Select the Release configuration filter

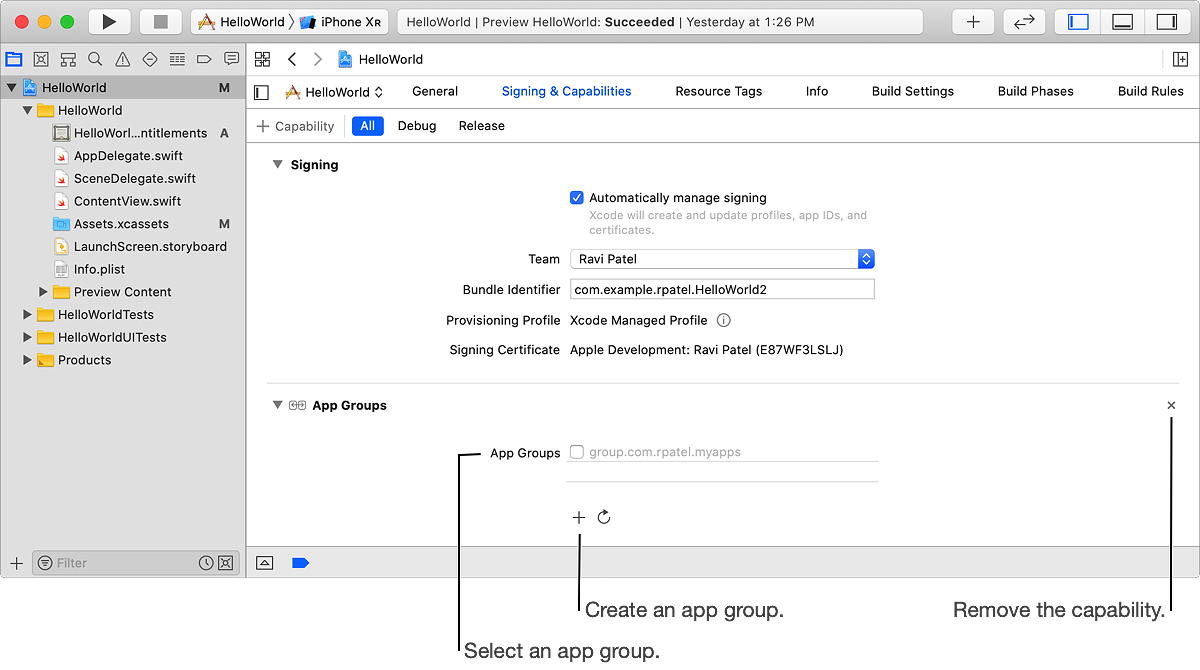pyautogui.click(x=481, y=126)
